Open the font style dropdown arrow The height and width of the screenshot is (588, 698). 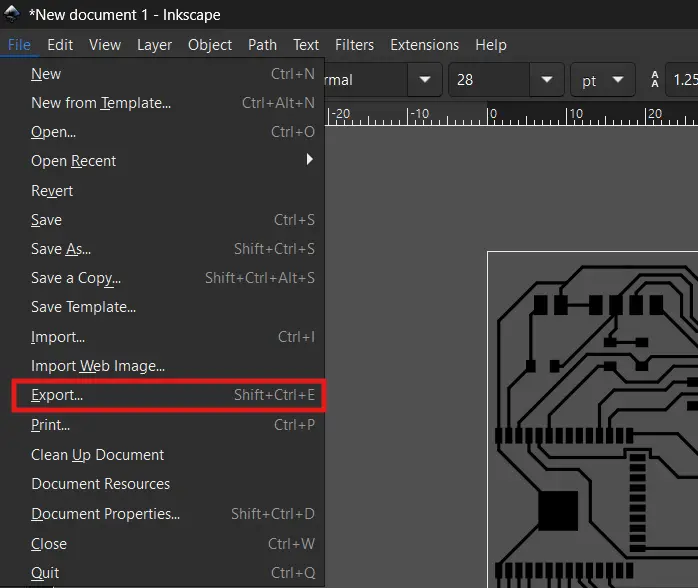(425, 80)
